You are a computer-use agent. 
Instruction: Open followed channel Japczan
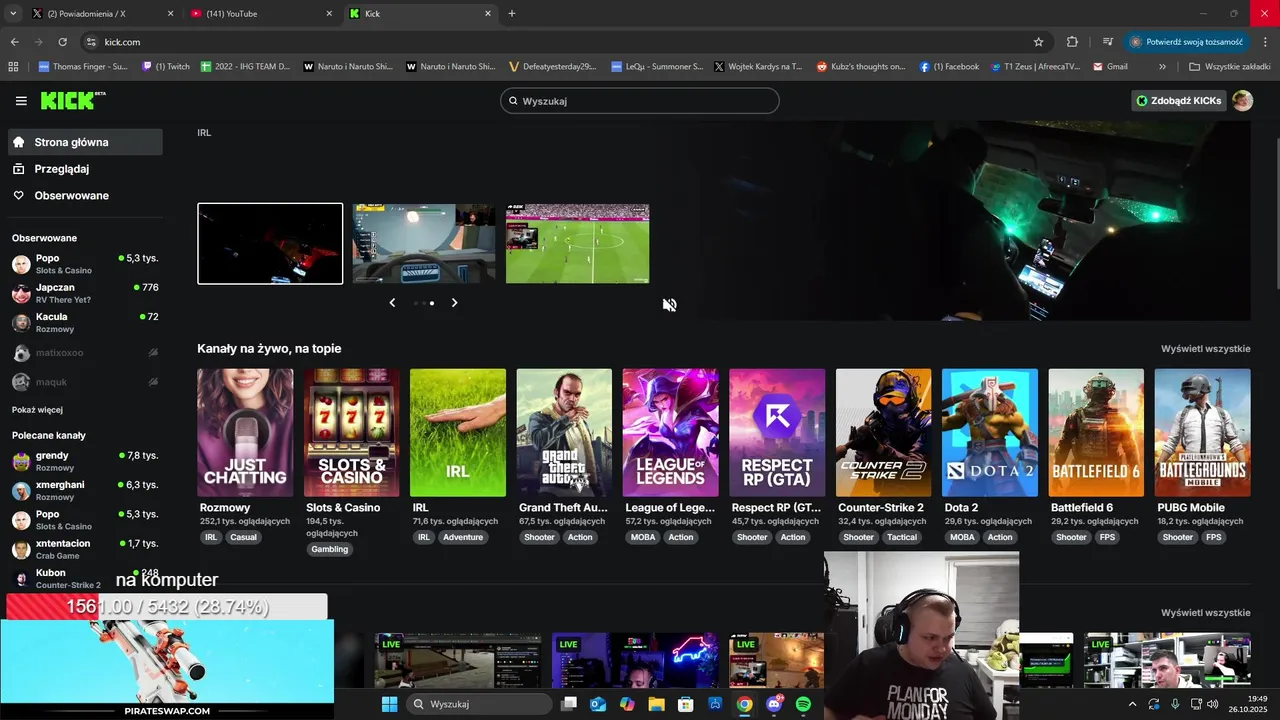pyautogui.click(x=85, y=293)
